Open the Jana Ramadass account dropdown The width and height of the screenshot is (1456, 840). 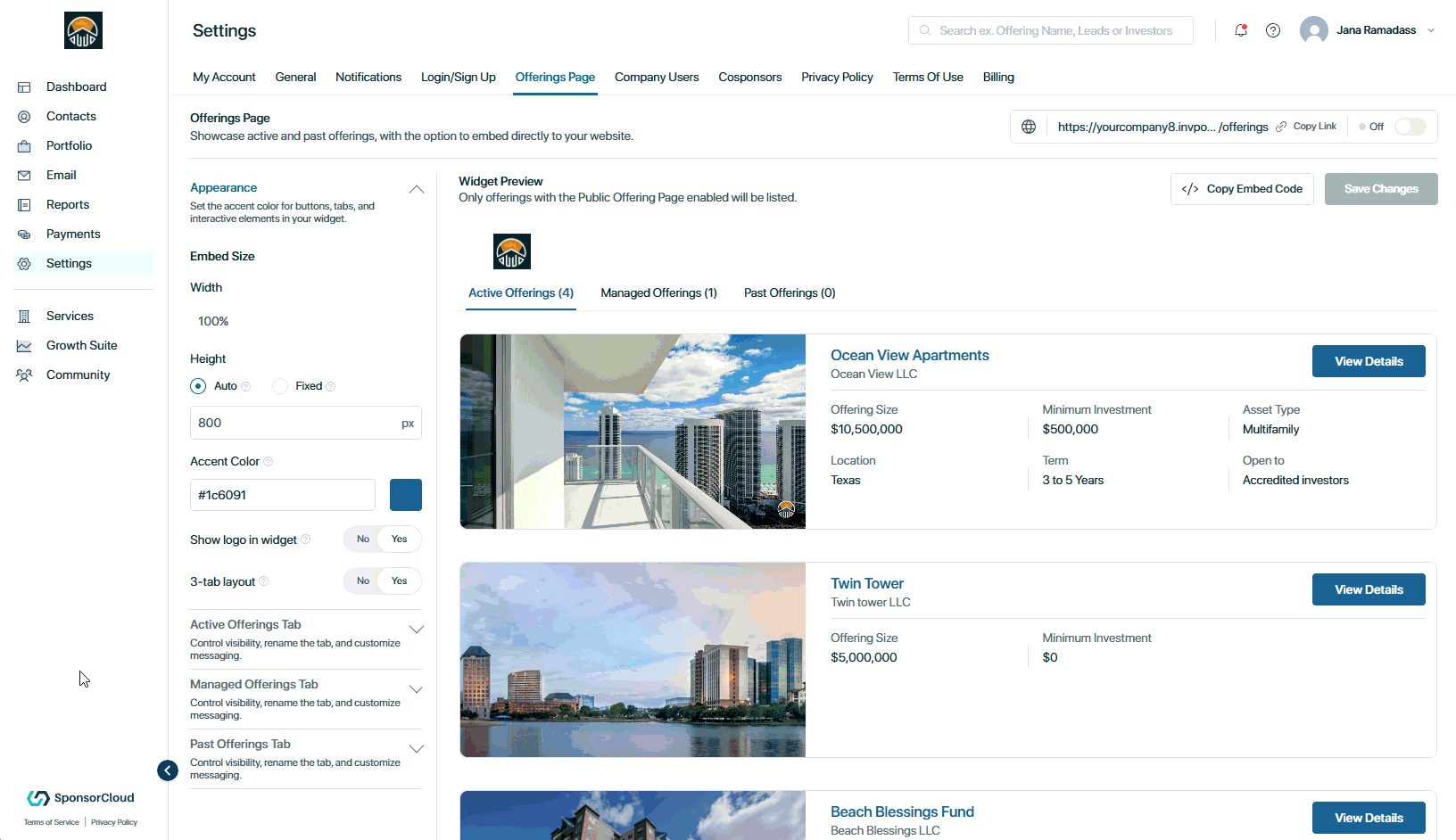click(x=1430, y=30)
